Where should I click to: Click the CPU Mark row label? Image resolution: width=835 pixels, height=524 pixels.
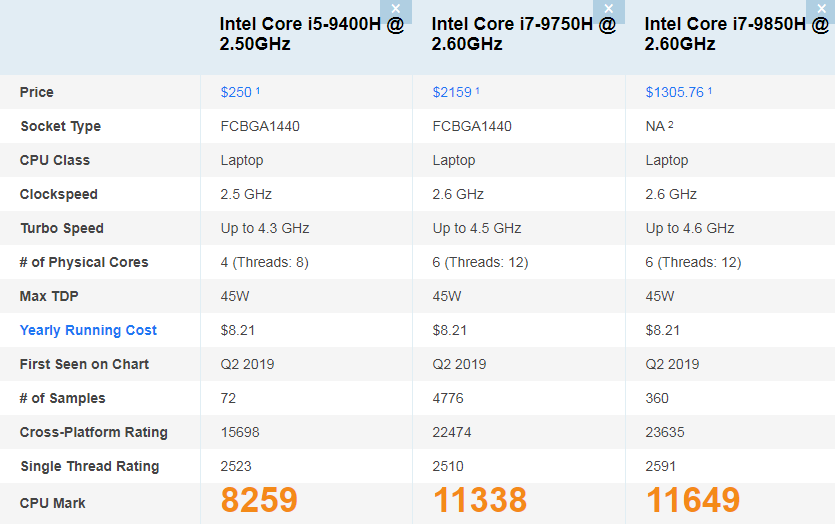[x=53, y=503]
